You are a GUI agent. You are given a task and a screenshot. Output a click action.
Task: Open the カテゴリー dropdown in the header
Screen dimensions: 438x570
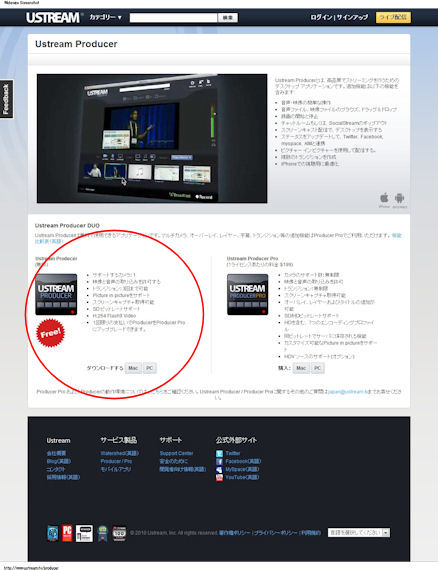point(106,17)
